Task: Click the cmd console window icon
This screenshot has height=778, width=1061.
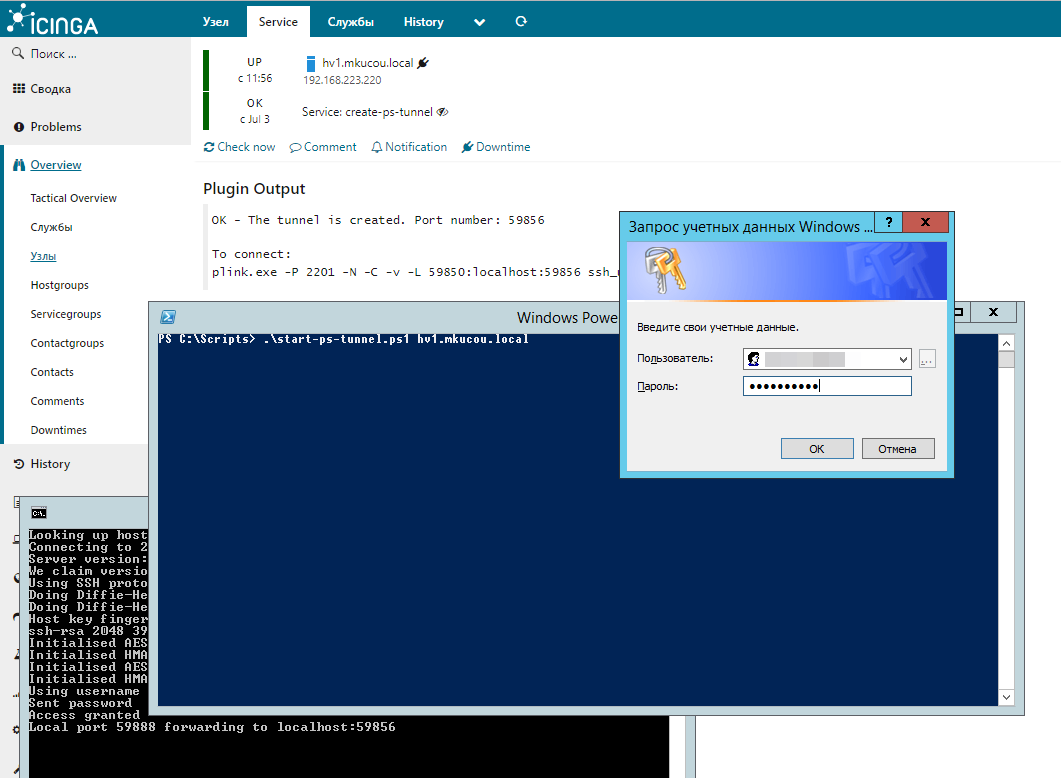Action: pyautogui.click(x=38, y=513)
